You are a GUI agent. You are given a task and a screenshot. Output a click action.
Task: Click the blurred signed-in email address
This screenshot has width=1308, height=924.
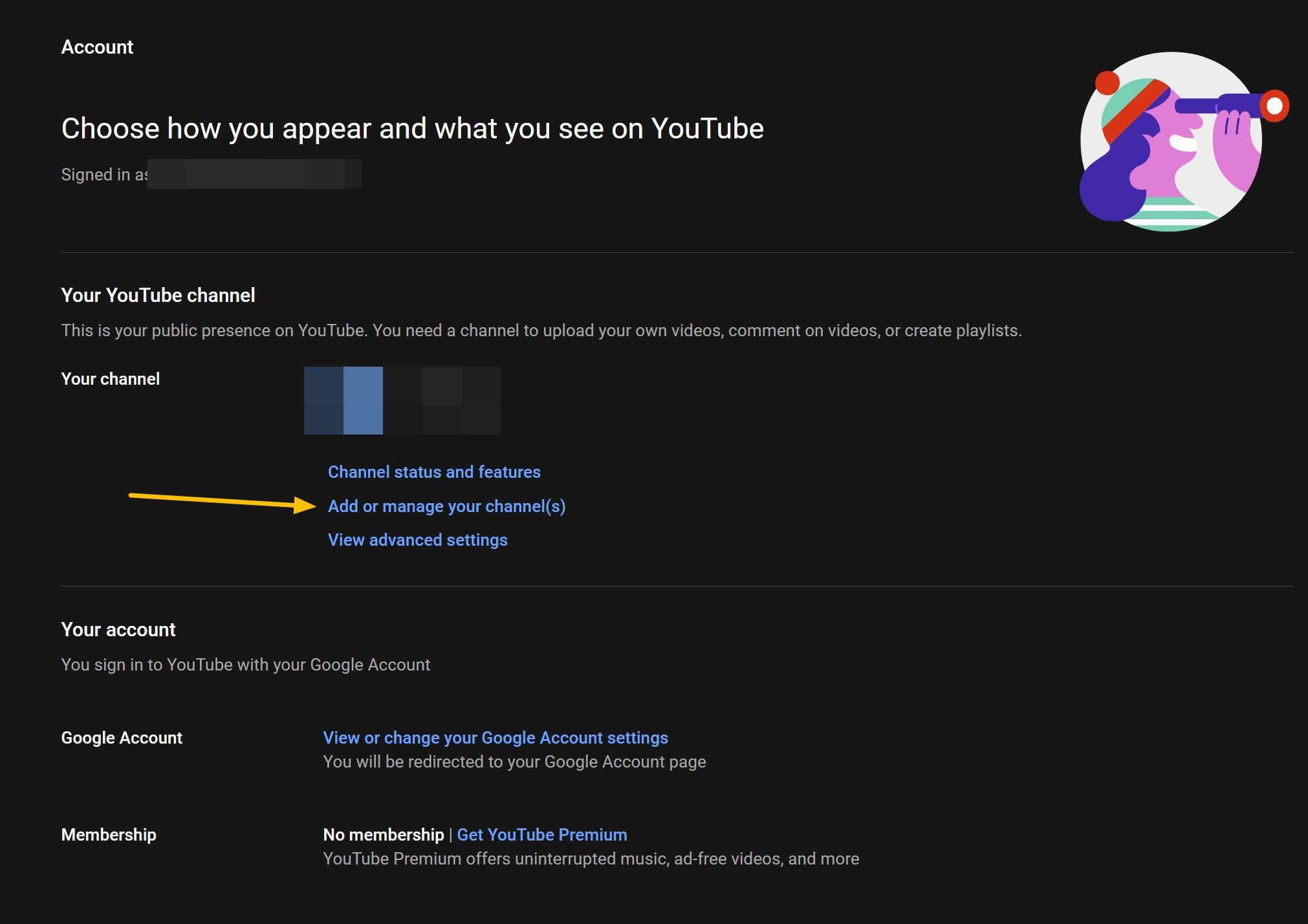point(254,175)
